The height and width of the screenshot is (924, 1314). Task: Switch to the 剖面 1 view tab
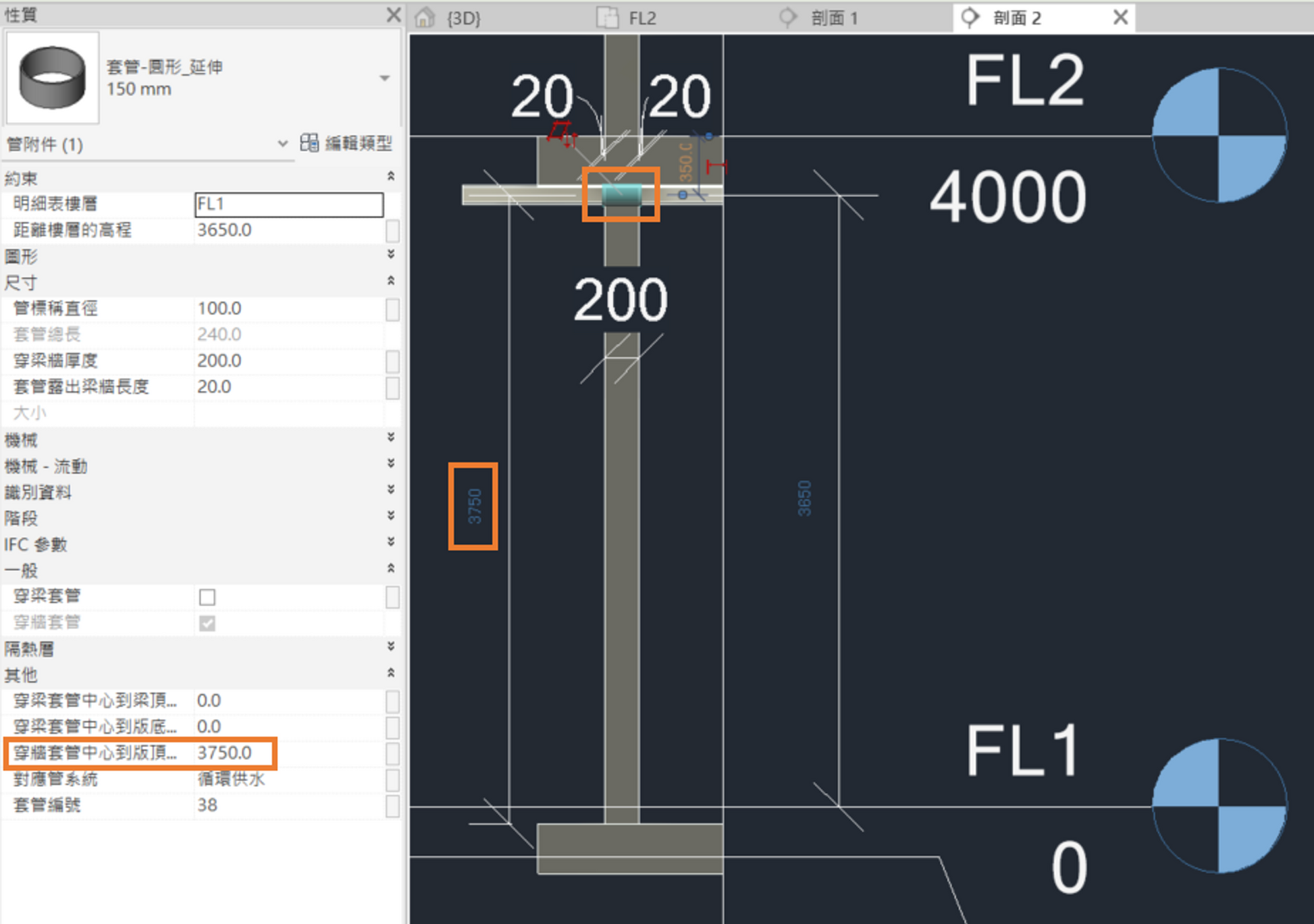click(x=835, y=18)
